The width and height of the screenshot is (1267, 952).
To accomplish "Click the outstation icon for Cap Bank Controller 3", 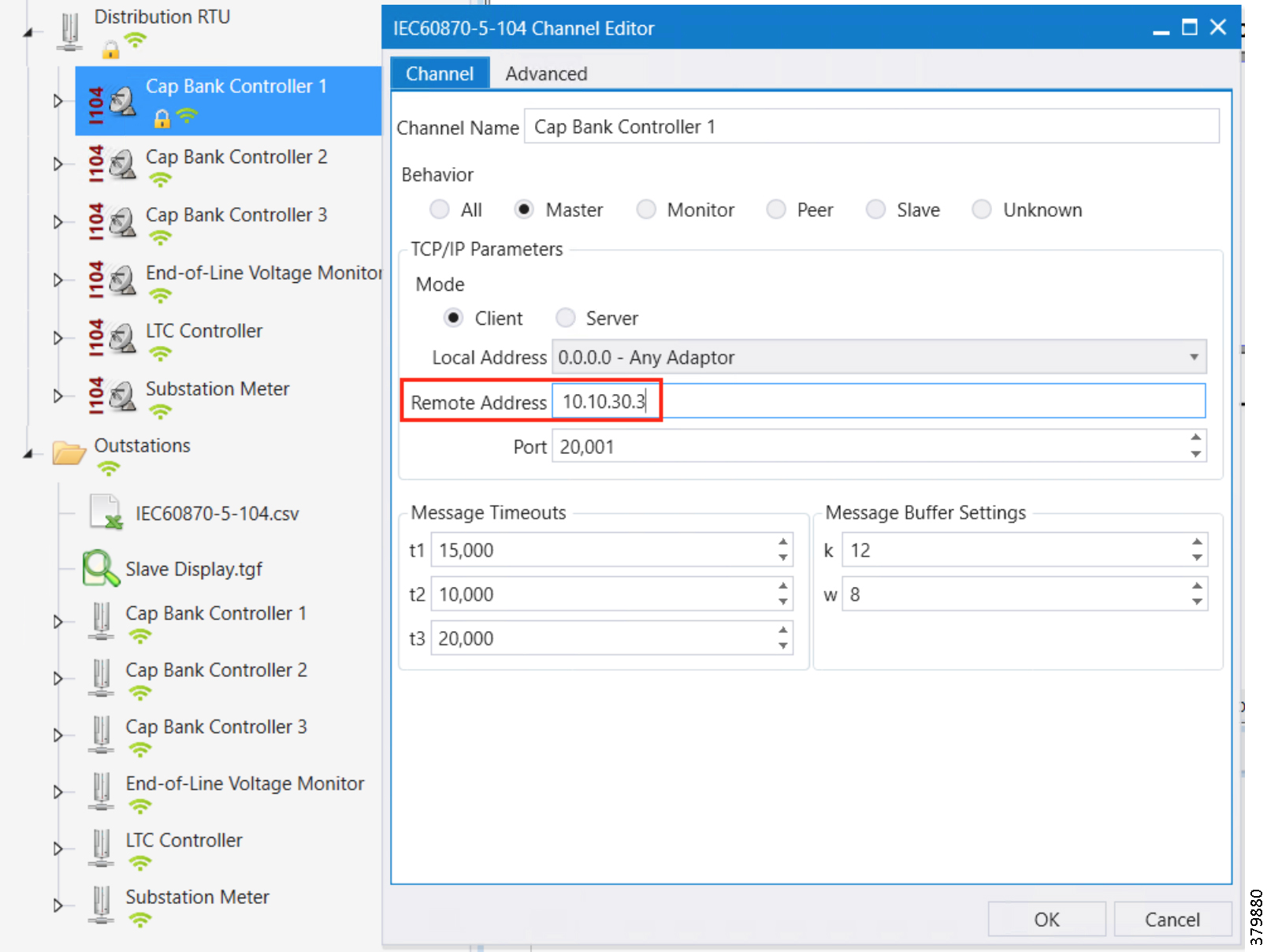I will pyautogui.click(x=101, y=734).
